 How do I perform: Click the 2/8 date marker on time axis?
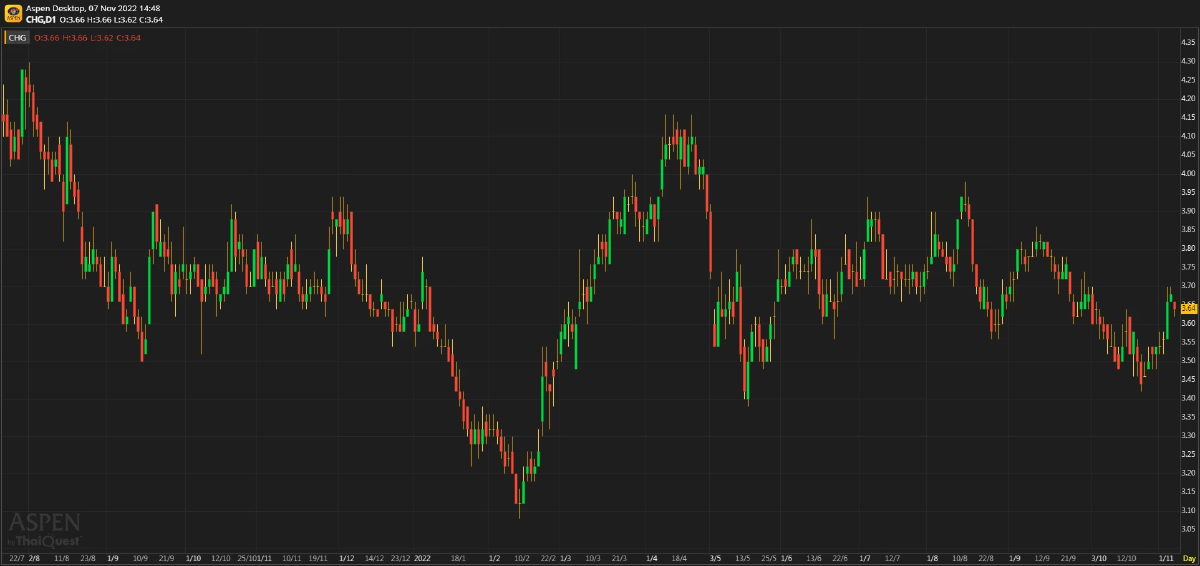(34, 558)
